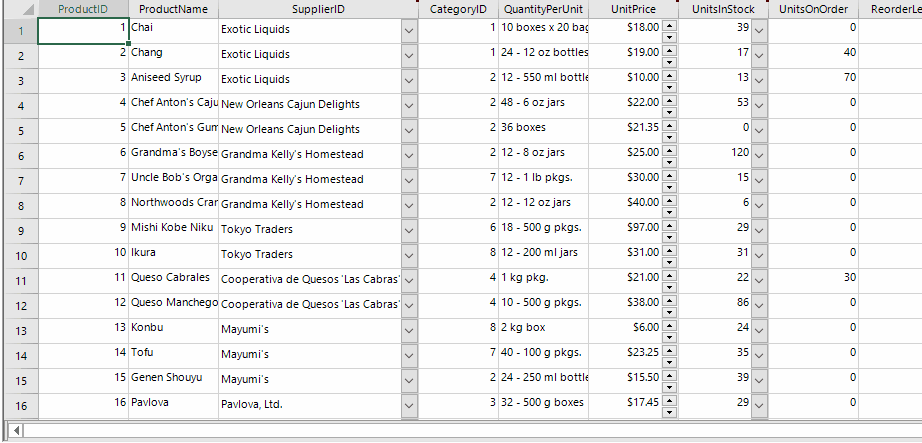Open the UnitsInStock dropdown for Ikura
The image size is (922, 443).
point(758,256)
